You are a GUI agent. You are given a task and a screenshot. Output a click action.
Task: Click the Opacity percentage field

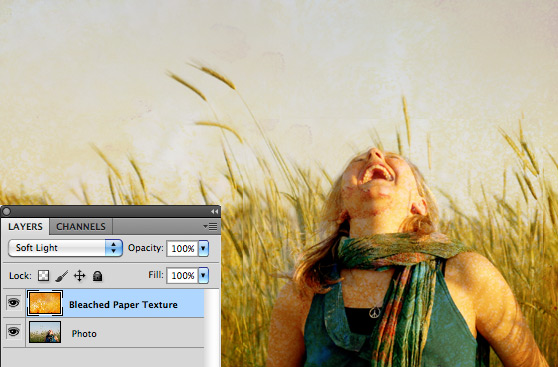(x=183, y=248)
